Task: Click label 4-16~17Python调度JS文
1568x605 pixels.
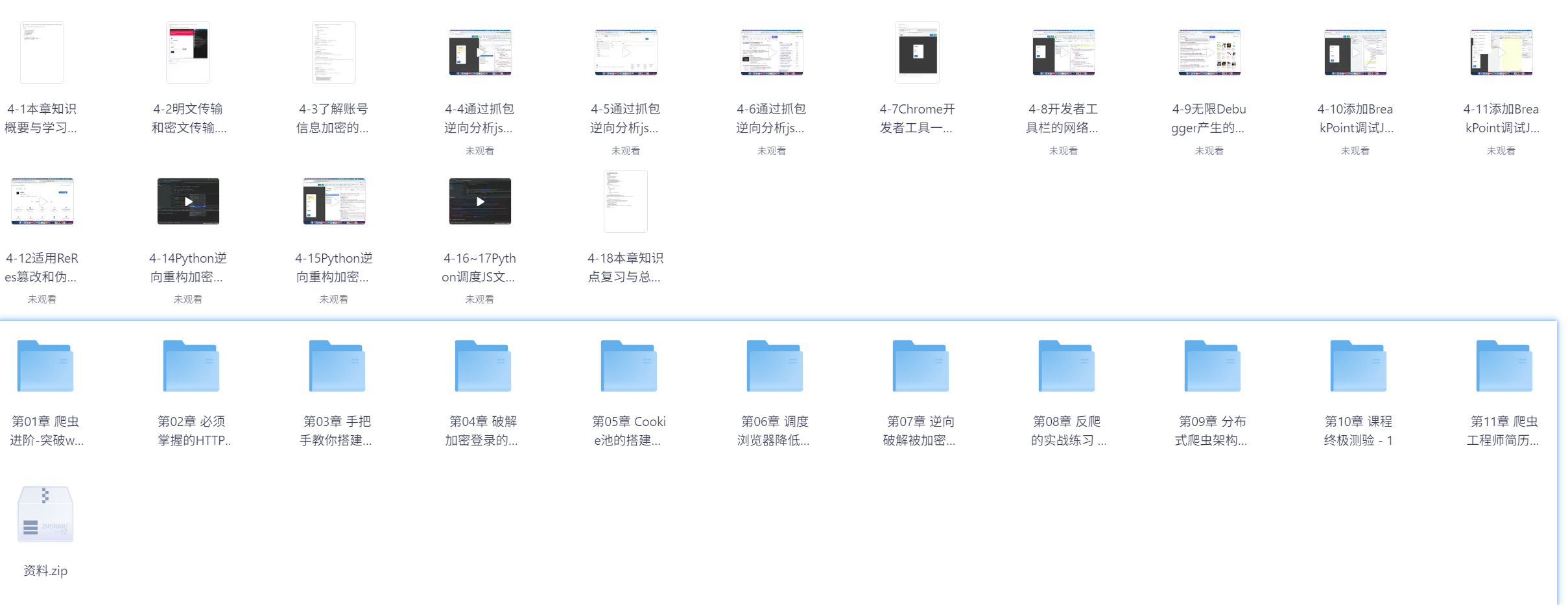Action: click(479, 267)
